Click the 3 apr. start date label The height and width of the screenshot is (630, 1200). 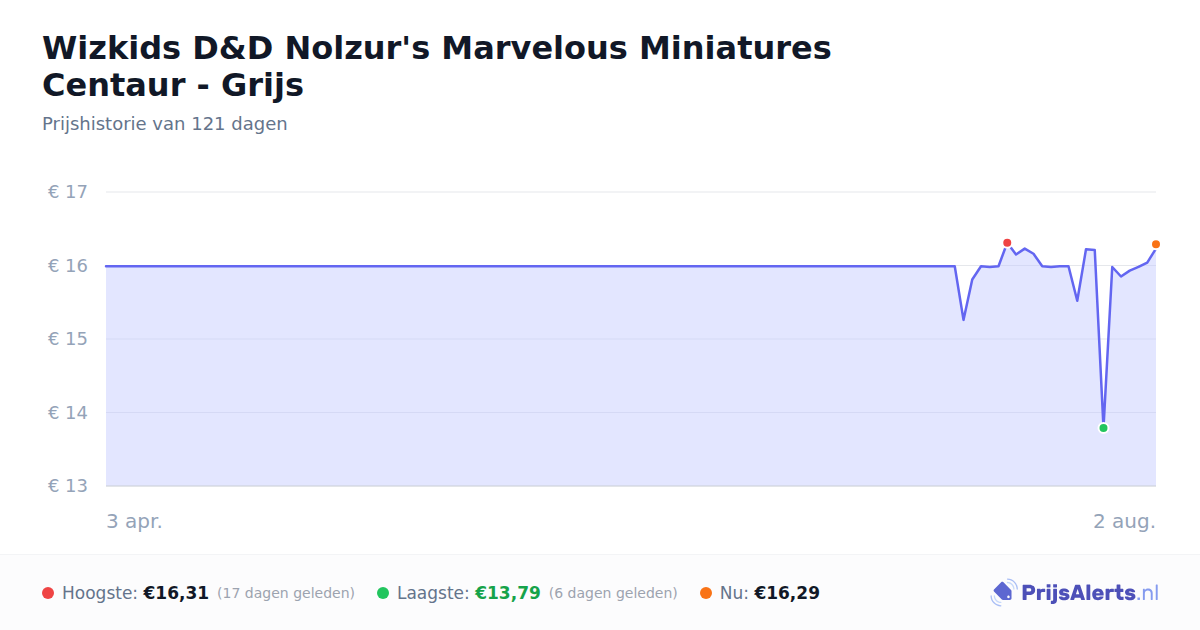134,521
